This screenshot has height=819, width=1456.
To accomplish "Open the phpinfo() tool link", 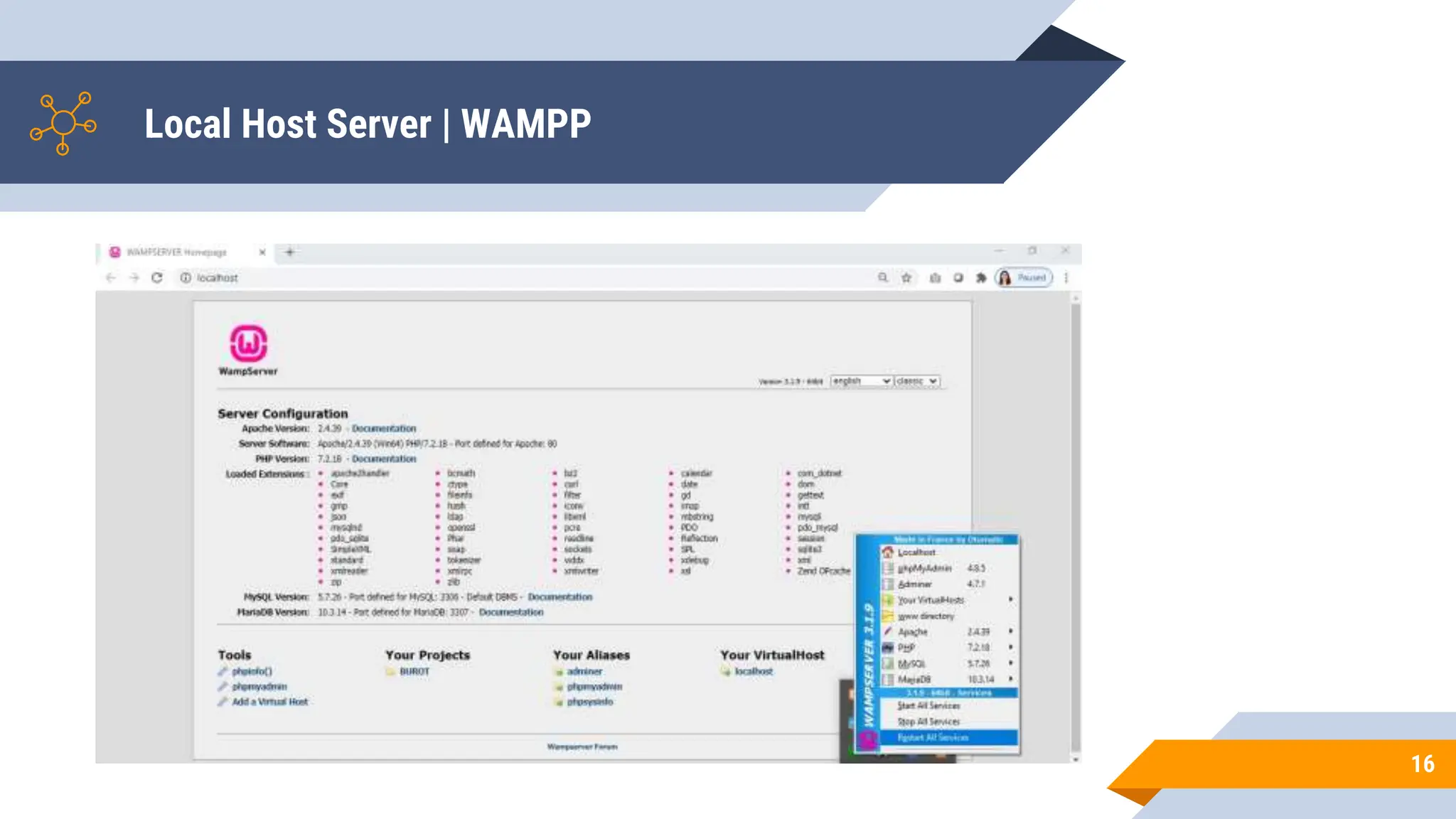I will click(x=252, y=671).
